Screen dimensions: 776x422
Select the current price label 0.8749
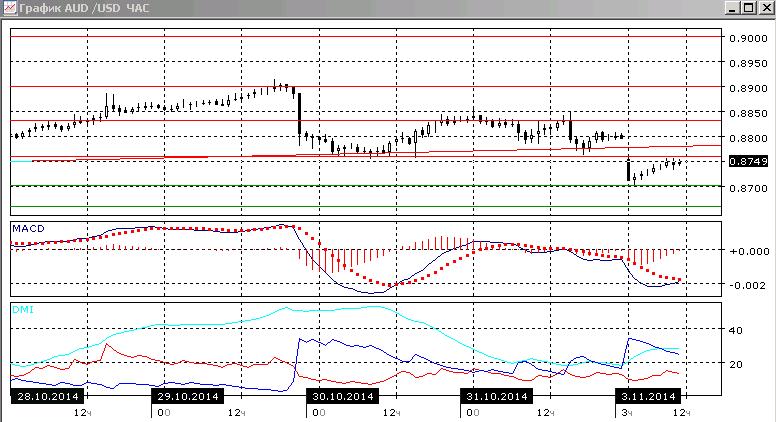coord(748,161)
